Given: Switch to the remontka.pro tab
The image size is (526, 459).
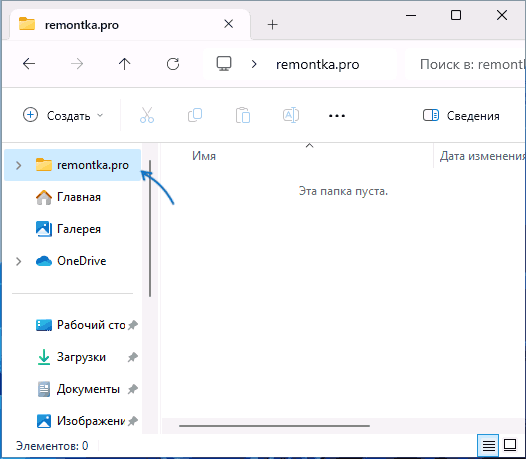Looking at the screenshot, I should point(129,25).
